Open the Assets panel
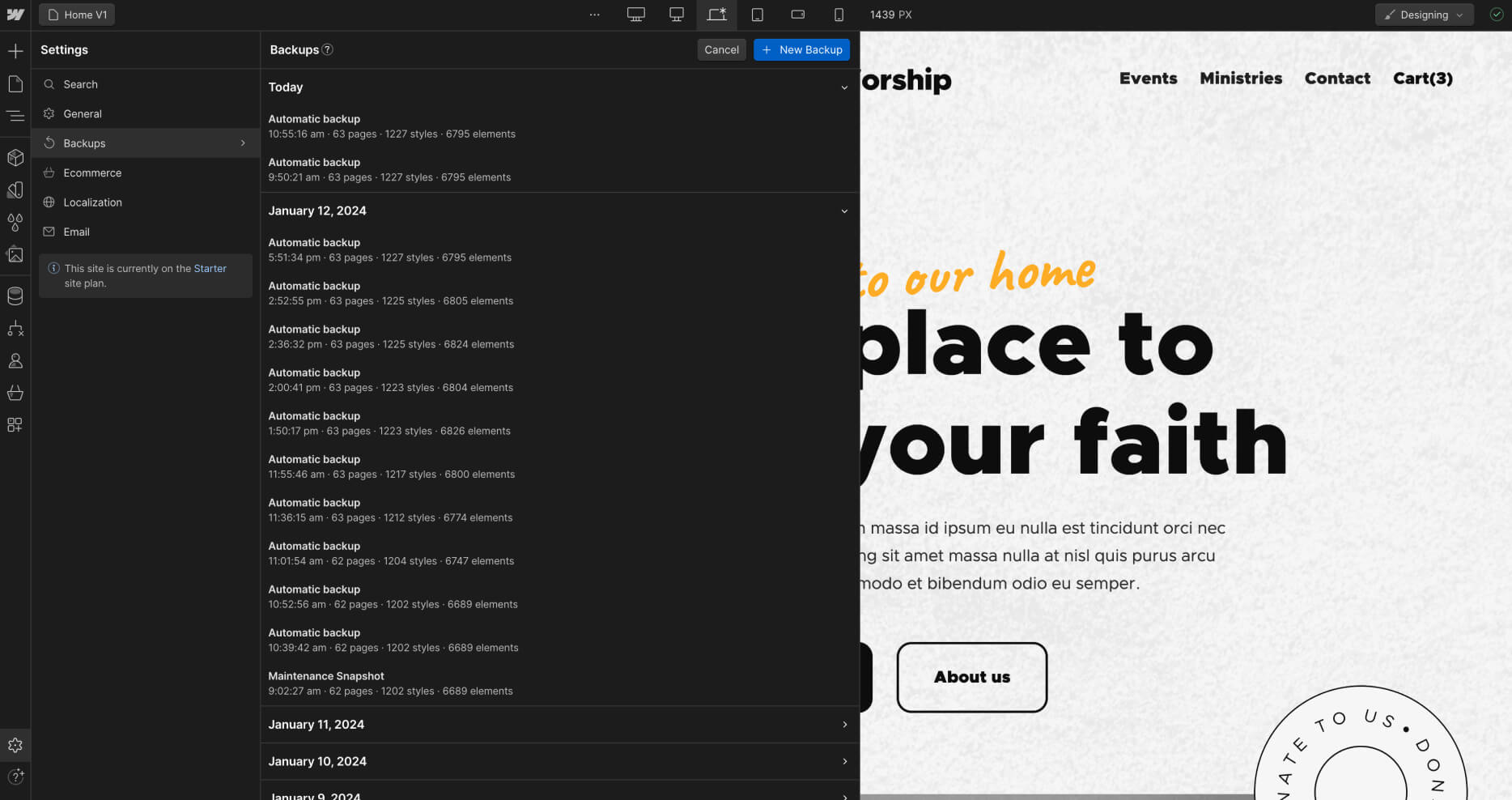 [15, 254]
